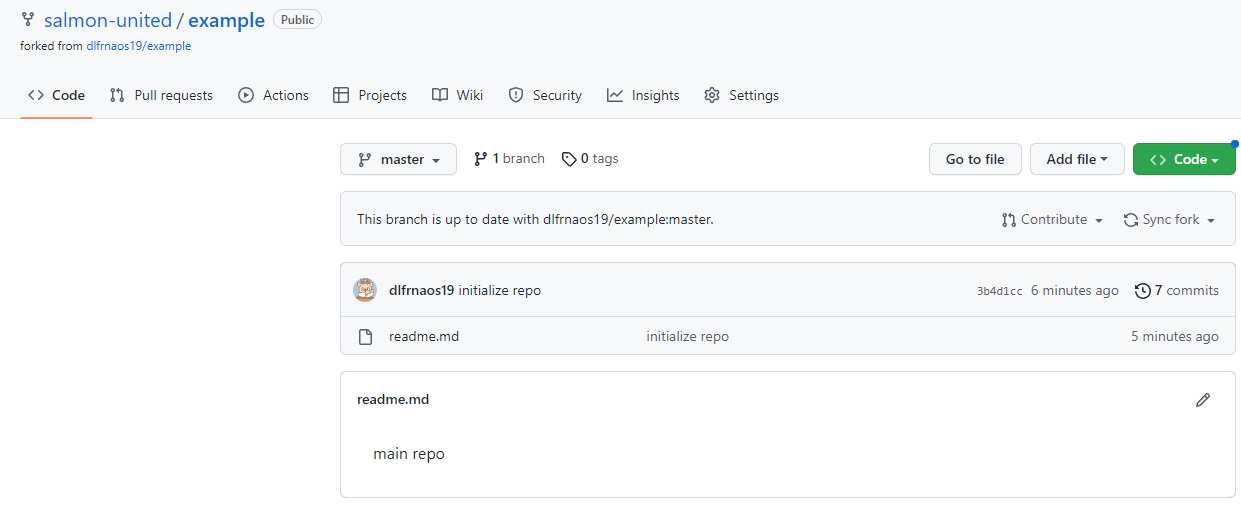Click the commits history clock icon

(x=1143, y=291)
